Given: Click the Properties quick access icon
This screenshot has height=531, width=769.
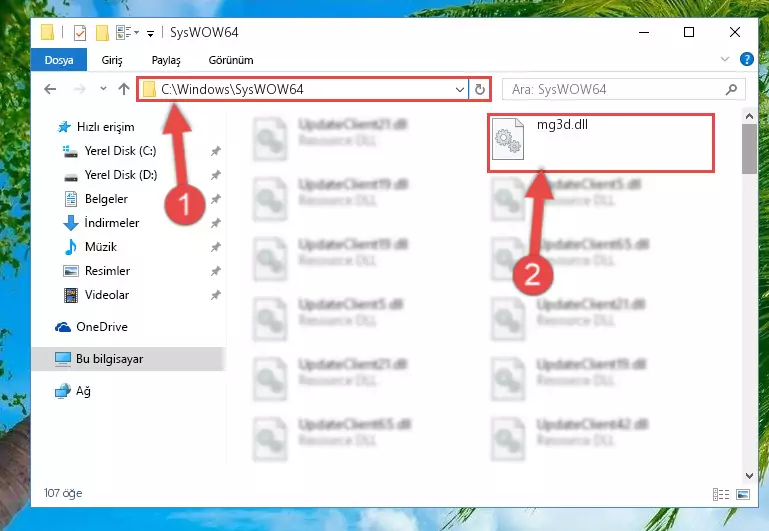Looking at the screenshot, I should (79, 33).
